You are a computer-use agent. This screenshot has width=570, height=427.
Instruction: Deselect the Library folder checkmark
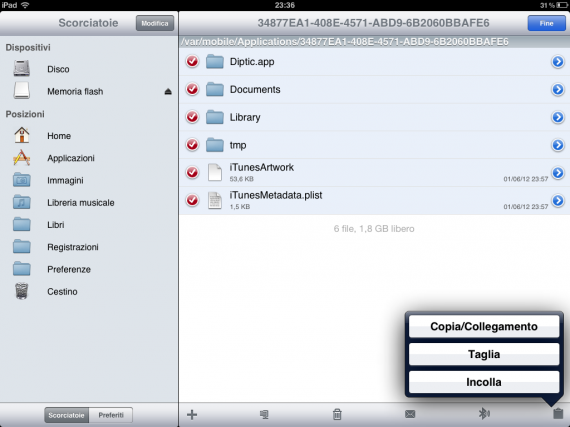[x=192, y=117]
